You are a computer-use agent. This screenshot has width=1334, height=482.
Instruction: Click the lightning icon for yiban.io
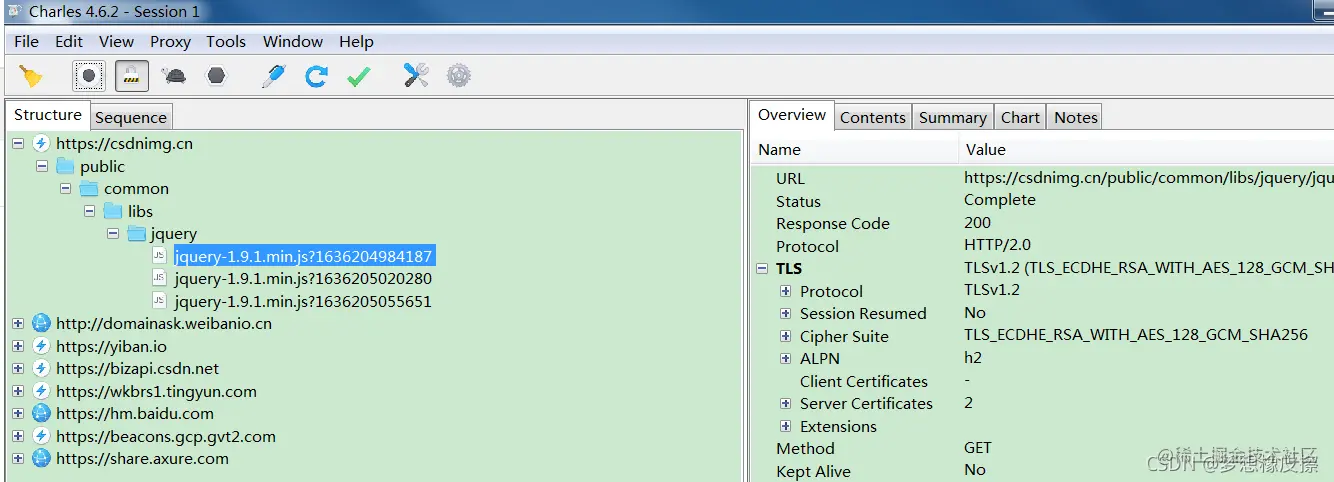(41, 346)
